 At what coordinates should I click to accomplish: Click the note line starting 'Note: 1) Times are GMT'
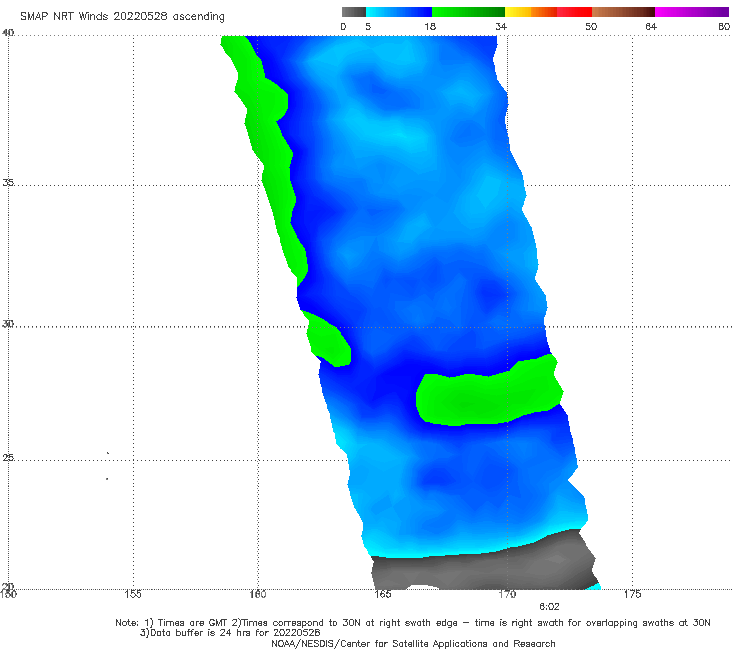(x=413, y=623)
